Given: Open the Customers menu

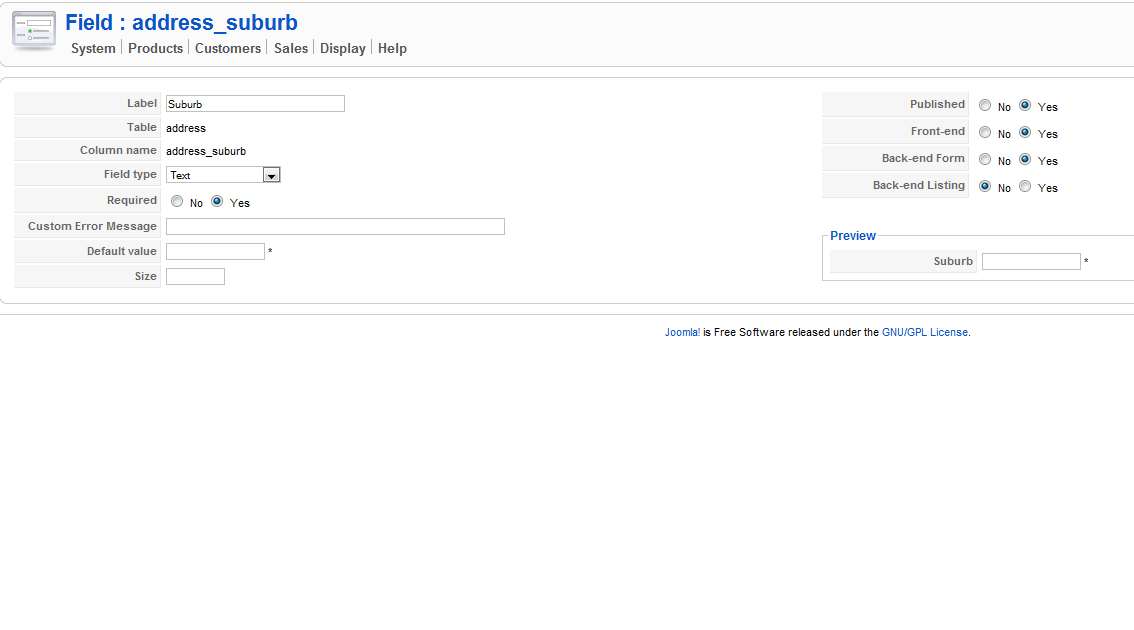Looking at the screenshot, I should [227, 48].
